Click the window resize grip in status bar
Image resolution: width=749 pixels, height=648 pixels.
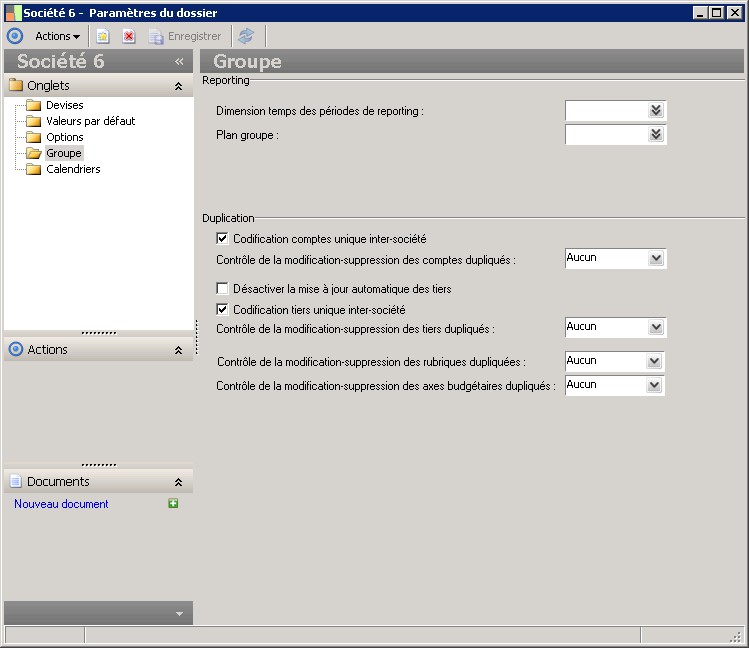point(735,637)
